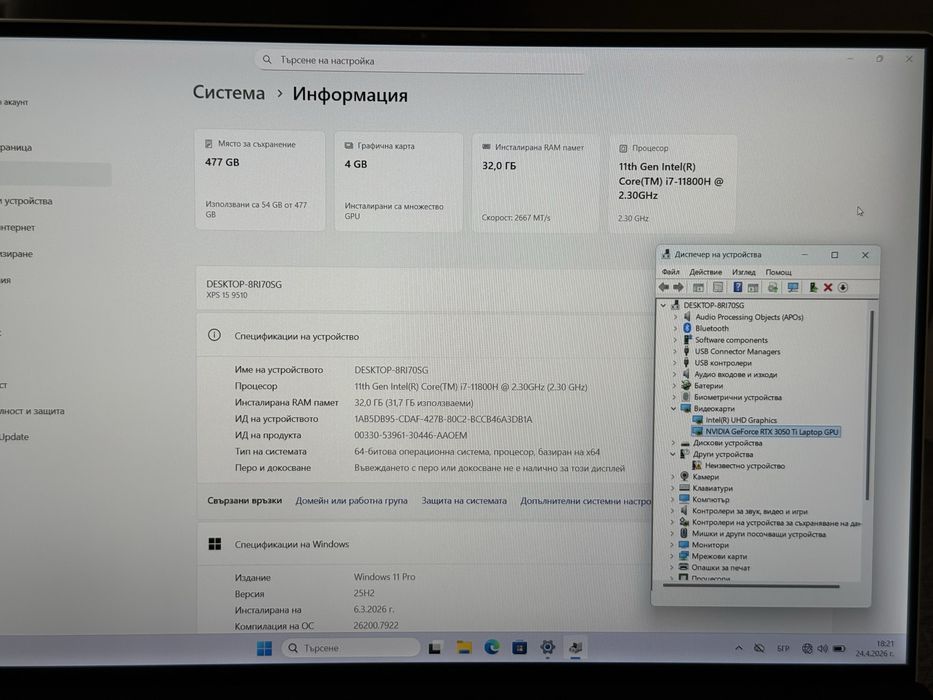Click the Графична карта 4 GB card

point(399,182)
